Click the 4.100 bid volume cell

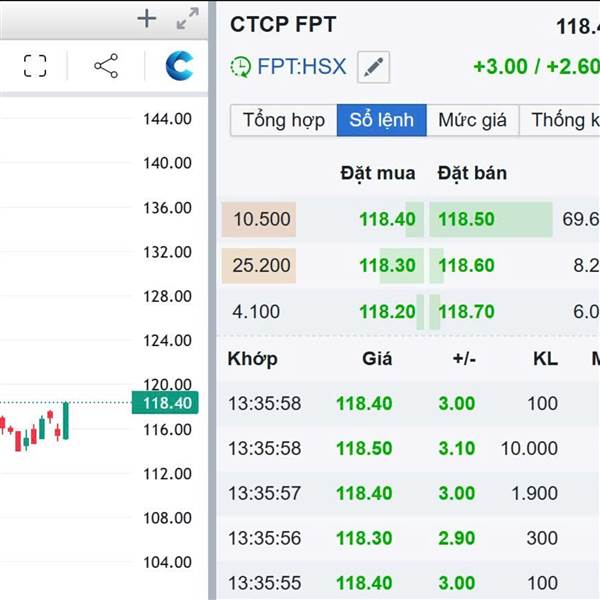coord(256,311)
